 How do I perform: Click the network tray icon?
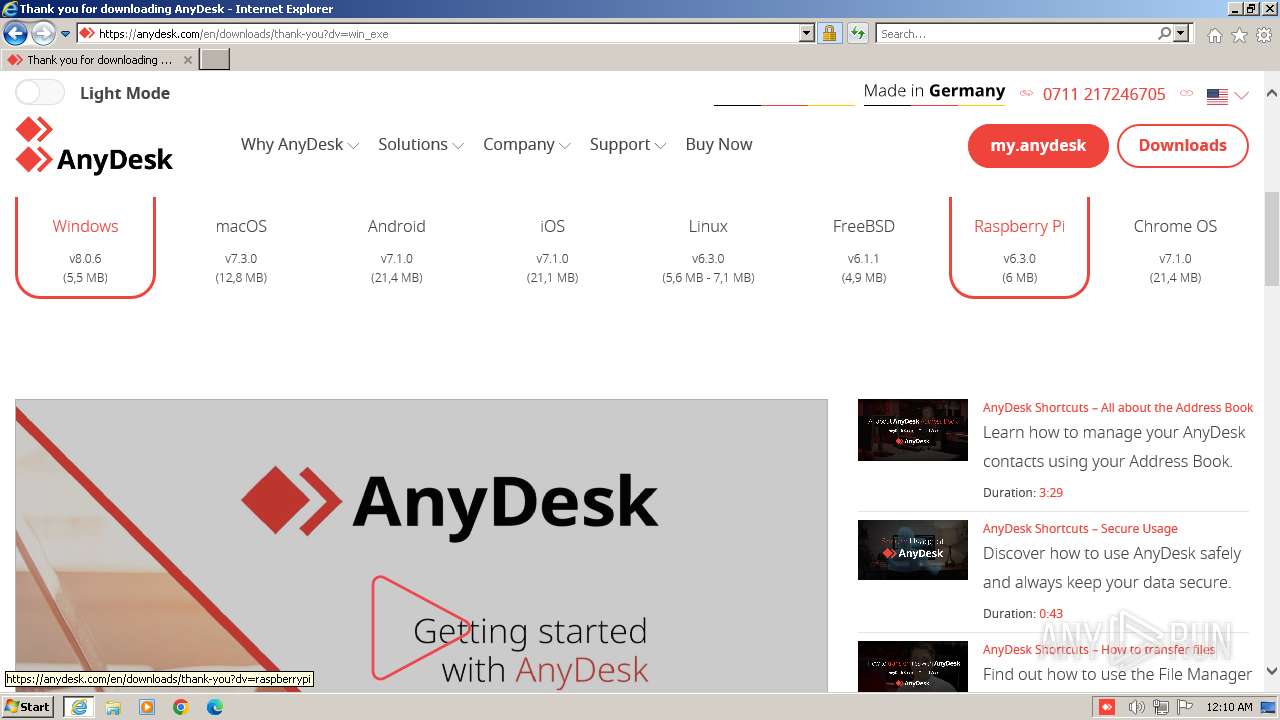click(1161, 707)
